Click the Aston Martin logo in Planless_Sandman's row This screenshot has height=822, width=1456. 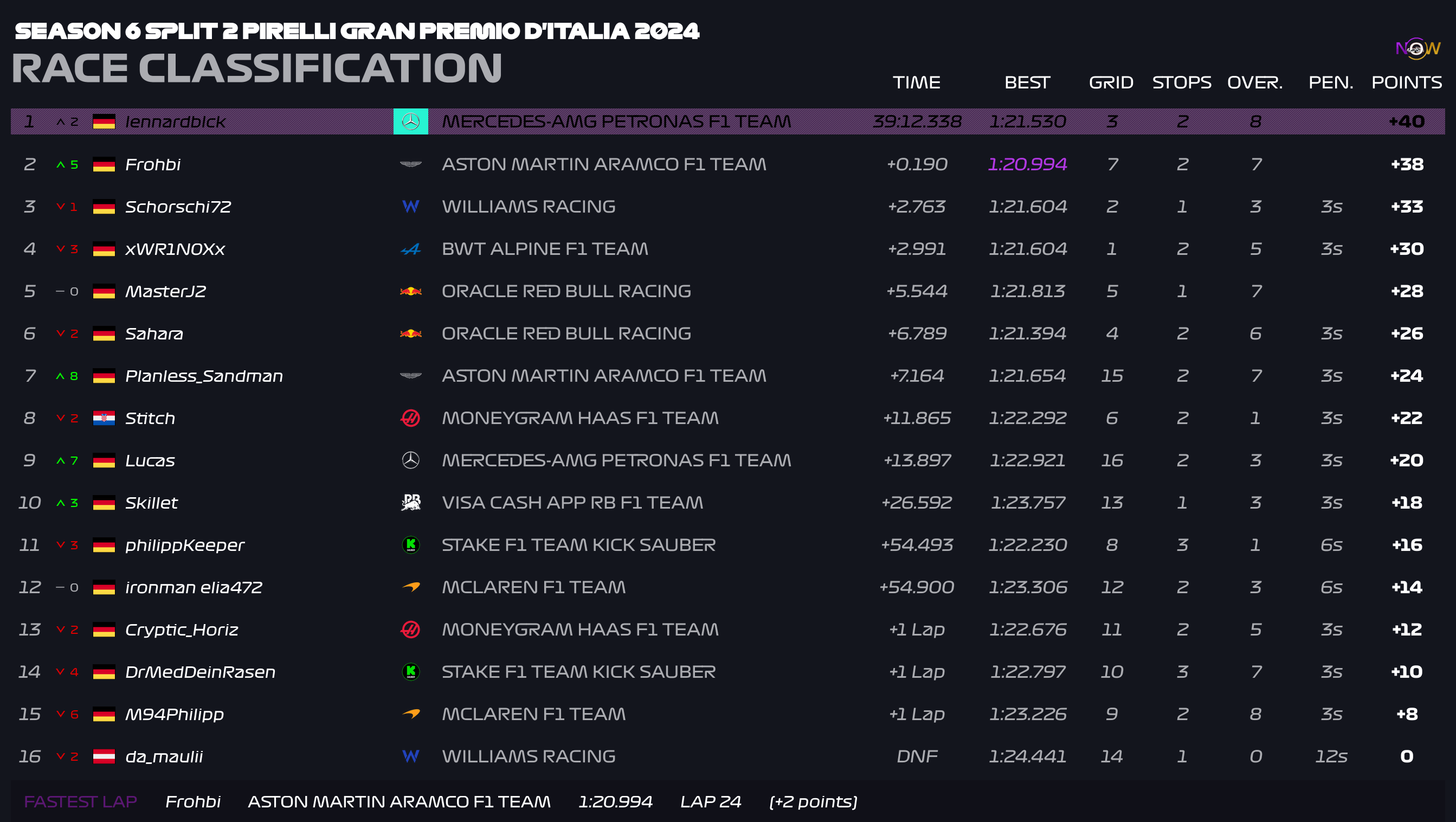[410, 376]
